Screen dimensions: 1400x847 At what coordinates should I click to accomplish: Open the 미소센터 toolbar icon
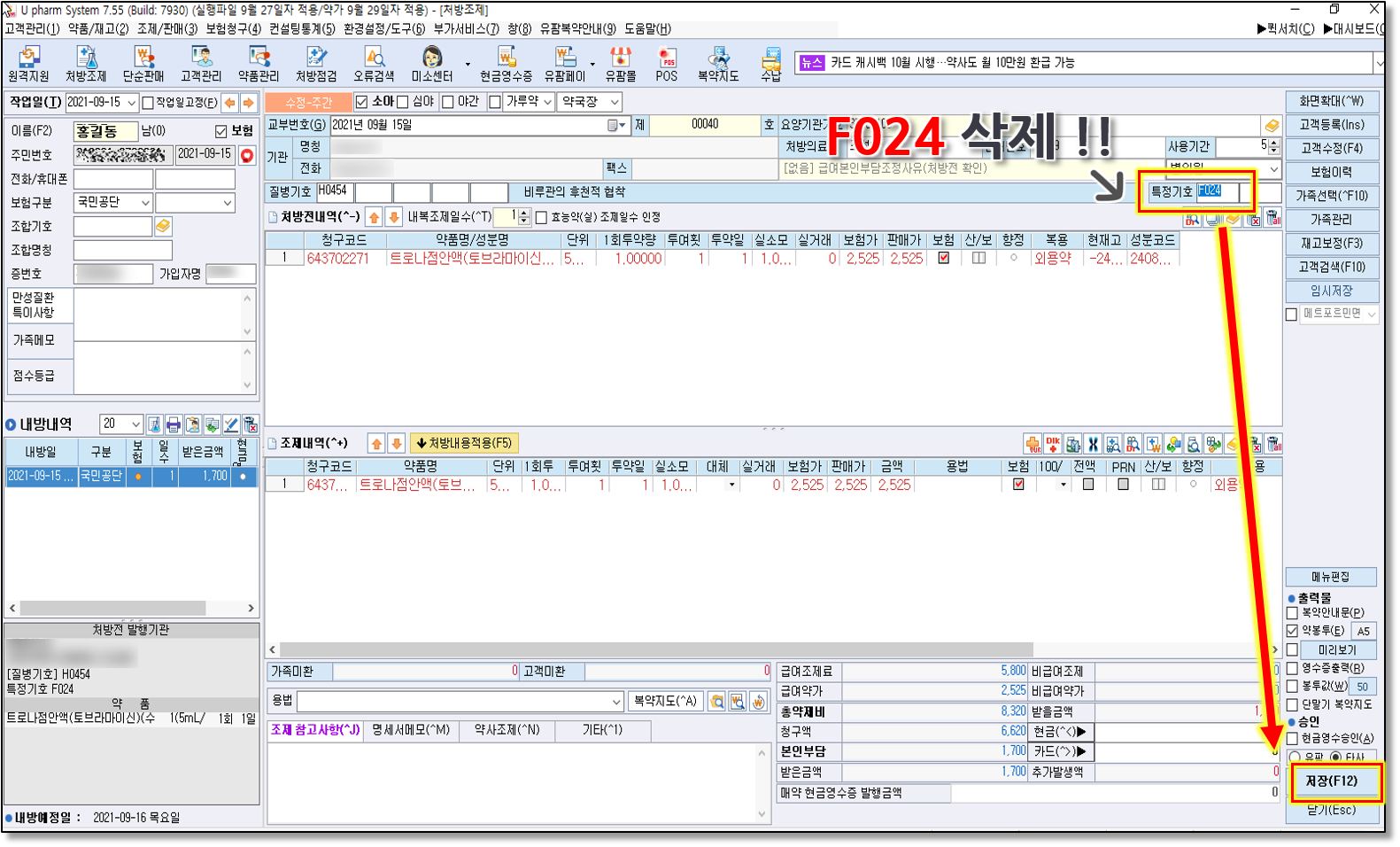432,64
